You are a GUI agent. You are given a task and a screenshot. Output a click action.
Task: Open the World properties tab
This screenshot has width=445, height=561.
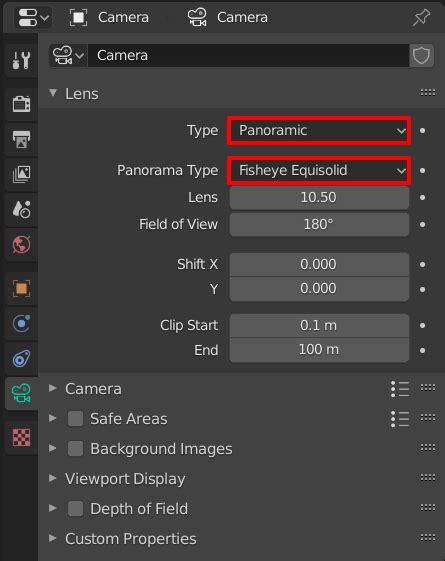point(21,244)
